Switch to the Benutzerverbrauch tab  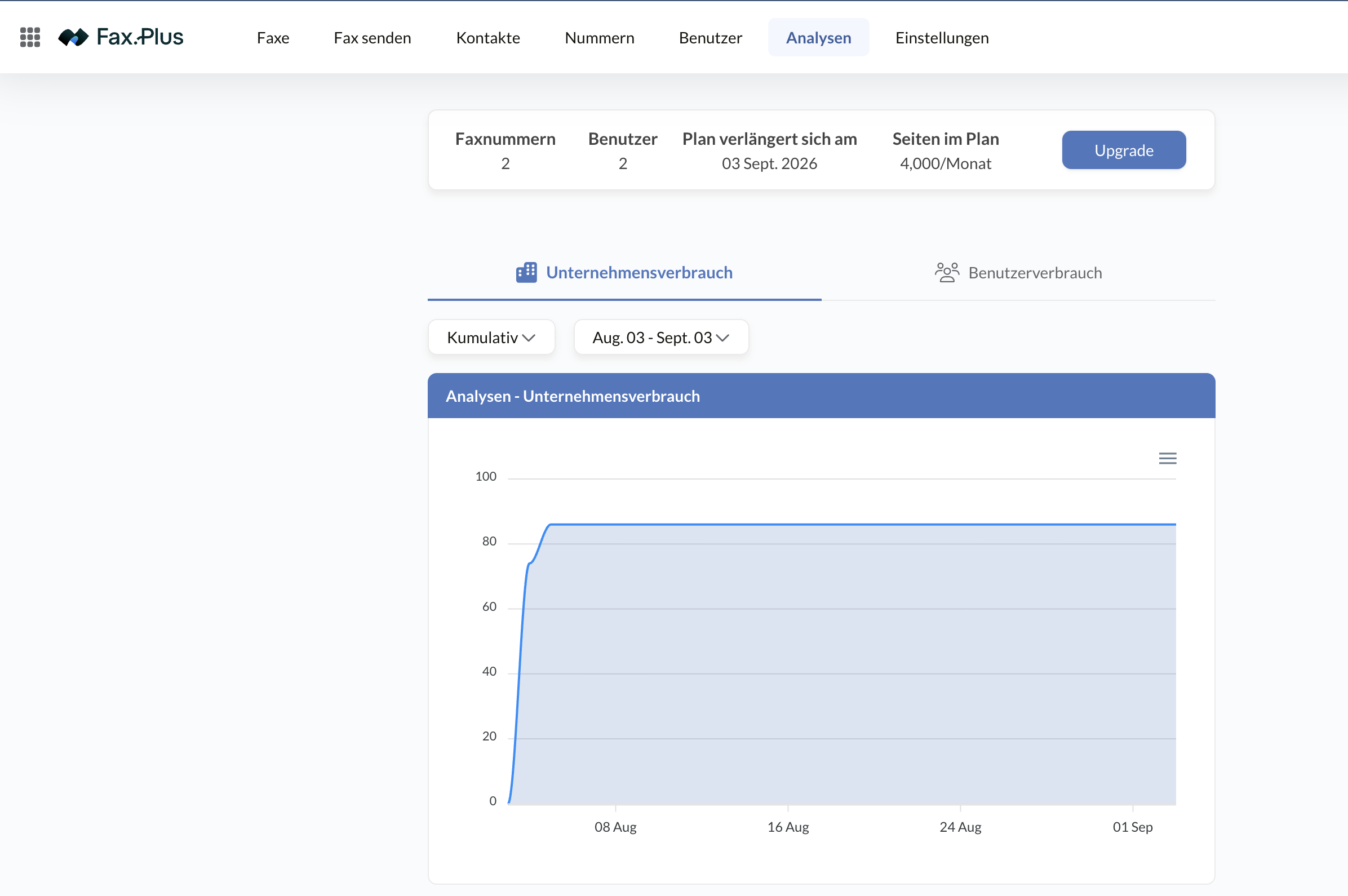[x=1018, y=273]
